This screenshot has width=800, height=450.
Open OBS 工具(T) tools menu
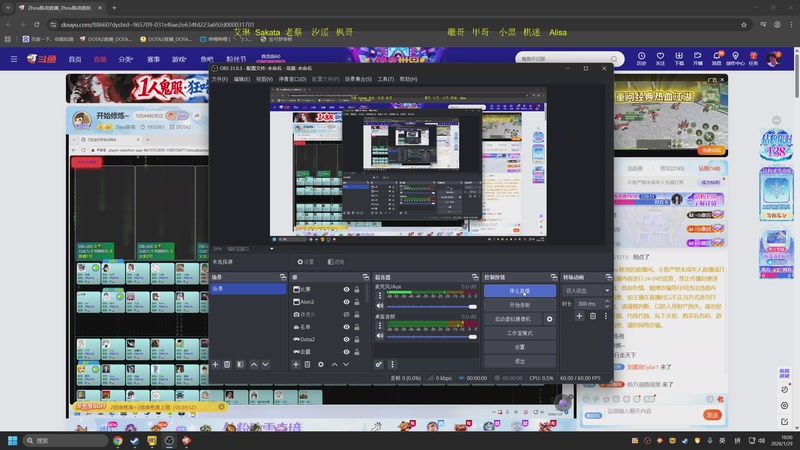pyautogui.click(x=386, y=79)
